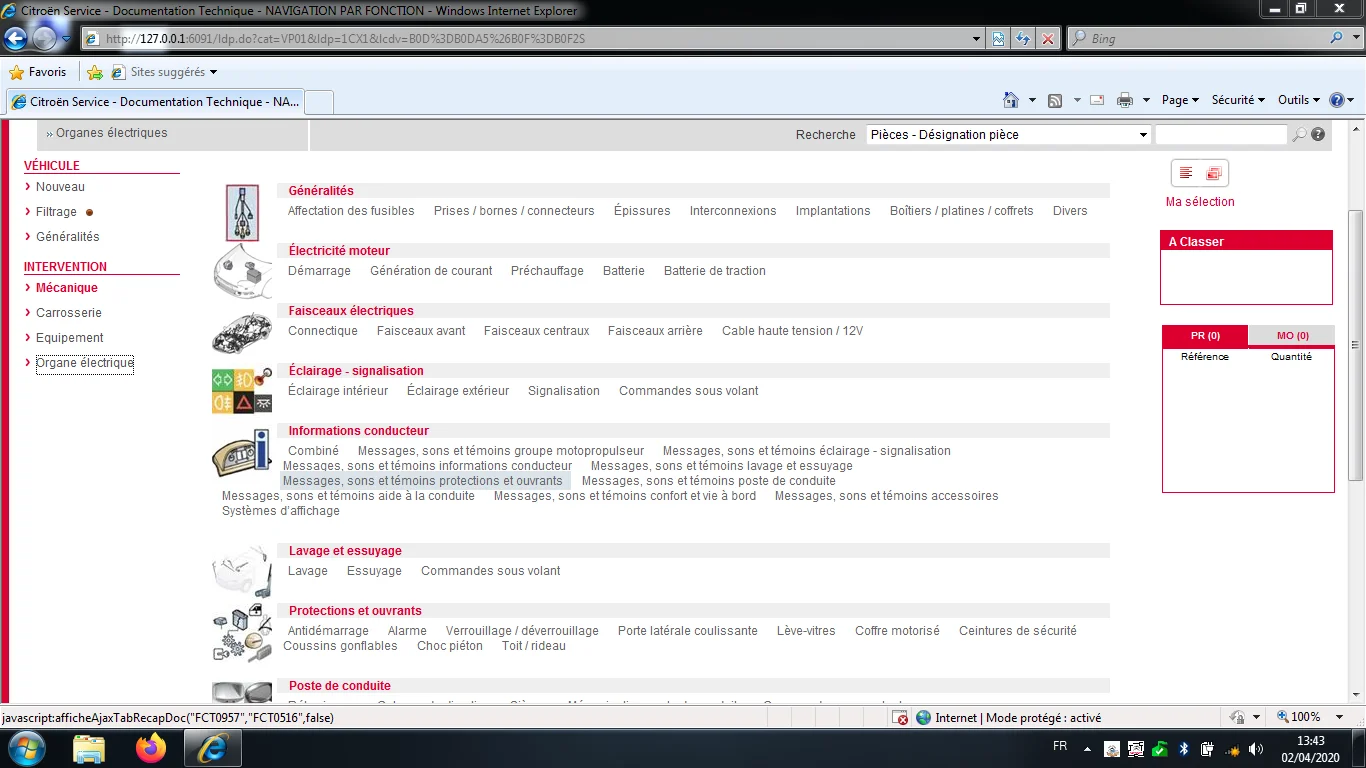Click the red print selection icon

pos(1214,173)
